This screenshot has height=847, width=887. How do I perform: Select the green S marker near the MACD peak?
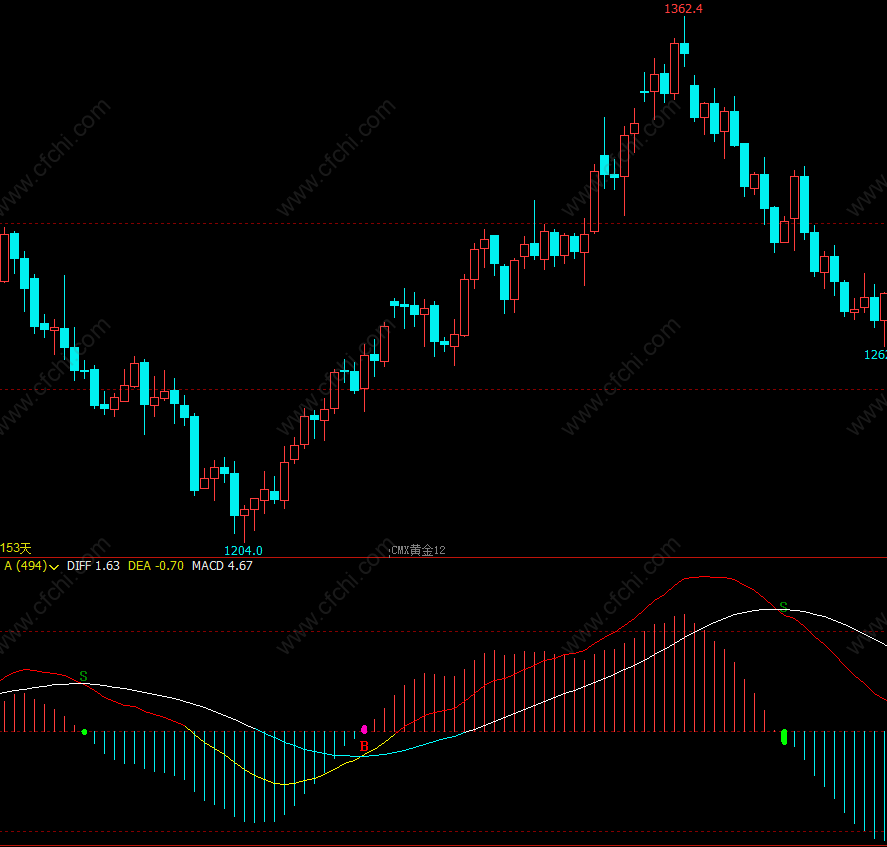click(x=783, y=607)
